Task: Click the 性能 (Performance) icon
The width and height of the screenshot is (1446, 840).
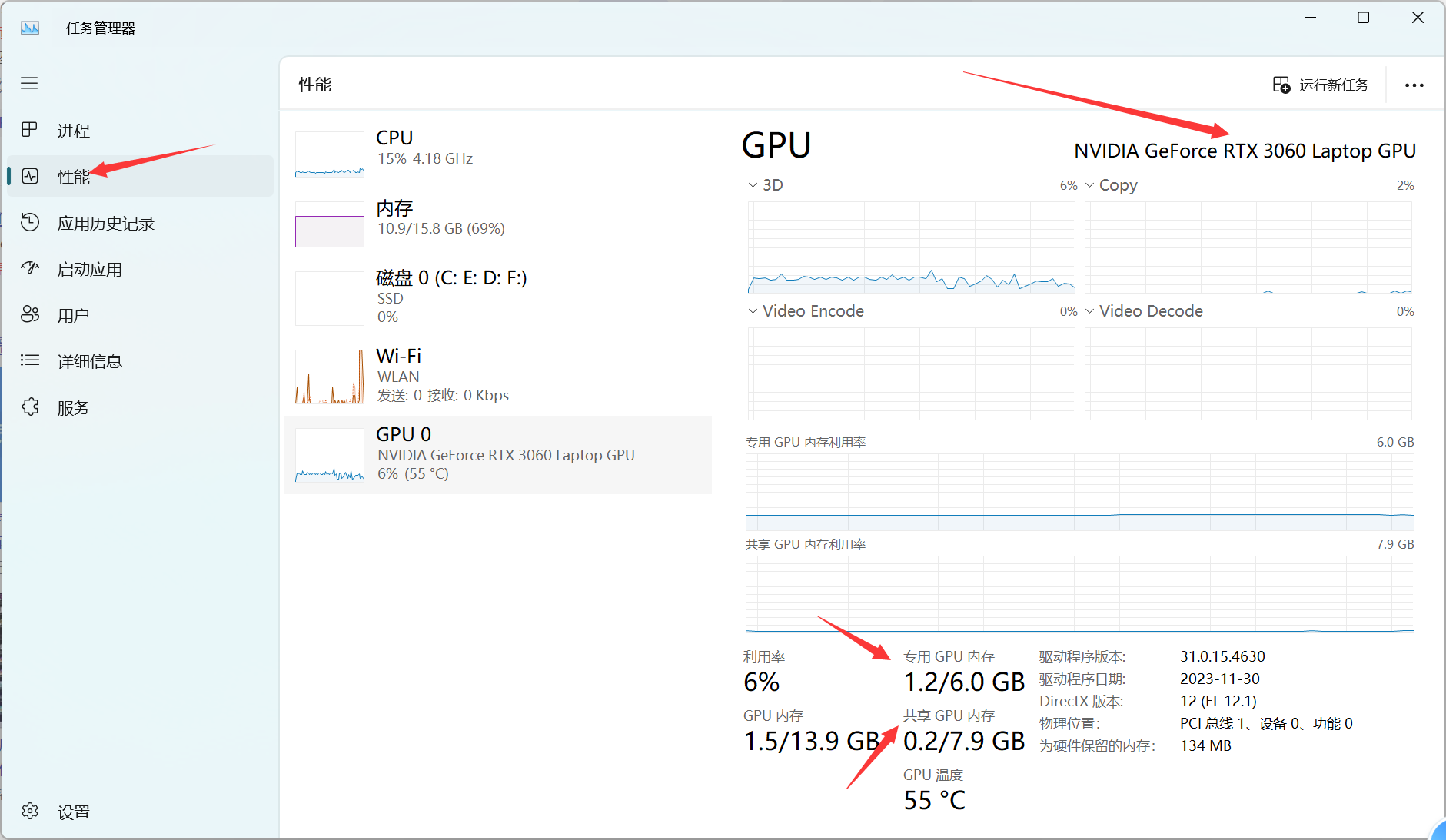Action: click(30, 176)
